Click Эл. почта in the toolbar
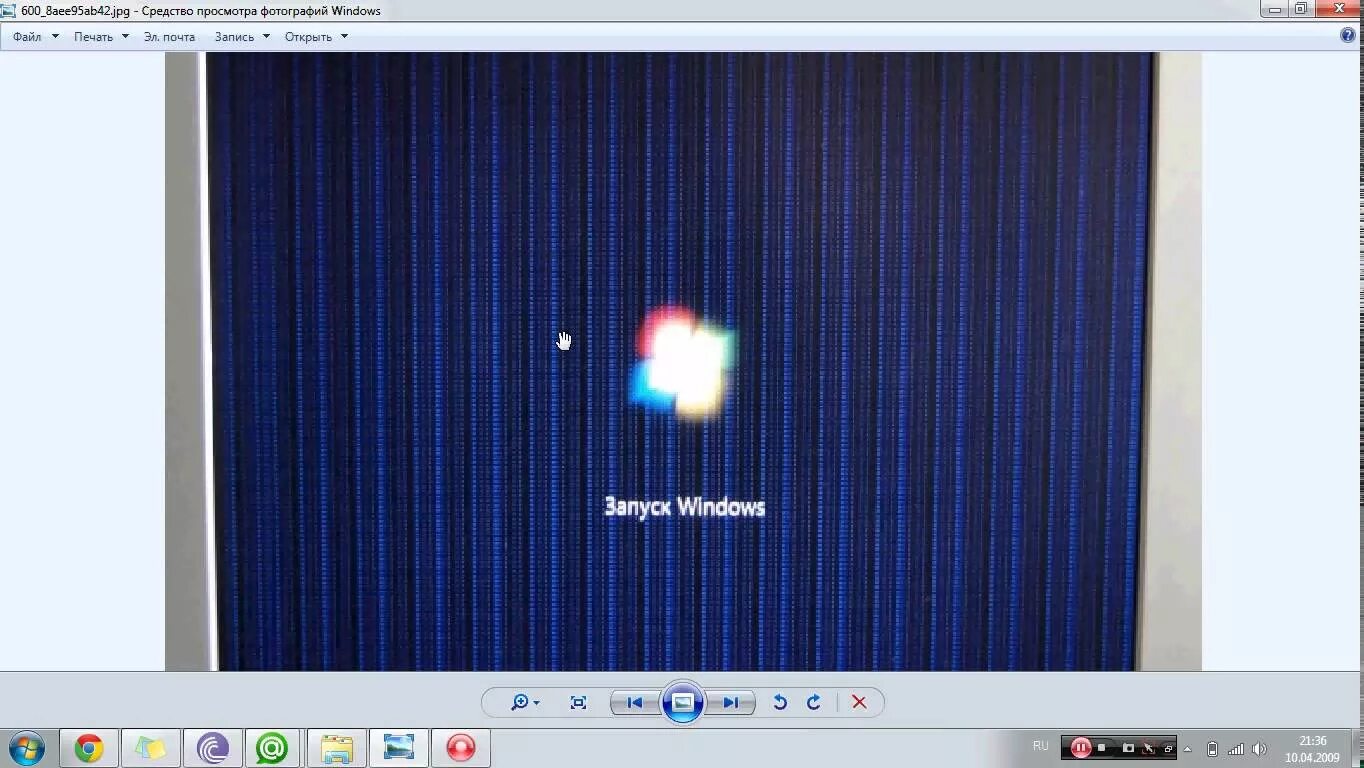 tap(169, 37)
